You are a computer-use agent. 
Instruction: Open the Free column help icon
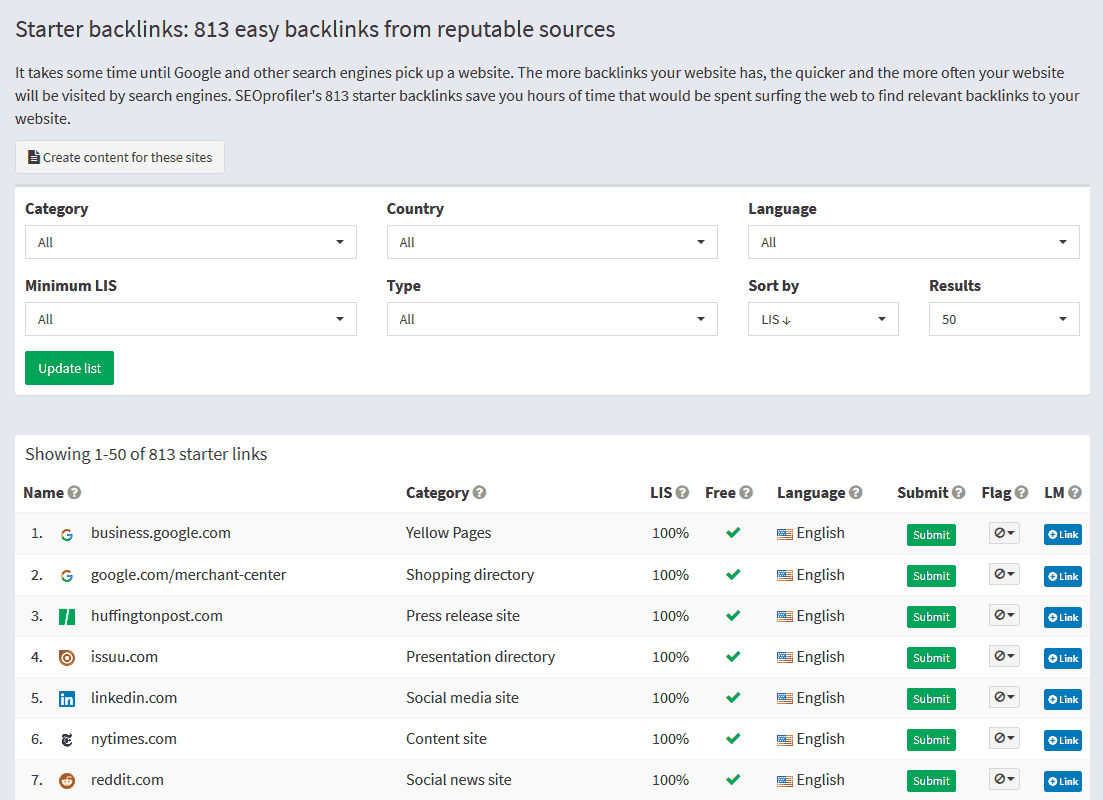(748, 492)
